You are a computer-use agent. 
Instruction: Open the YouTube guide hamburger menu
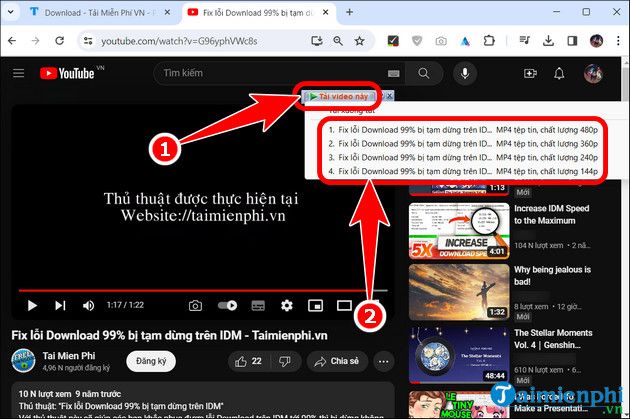18,73
